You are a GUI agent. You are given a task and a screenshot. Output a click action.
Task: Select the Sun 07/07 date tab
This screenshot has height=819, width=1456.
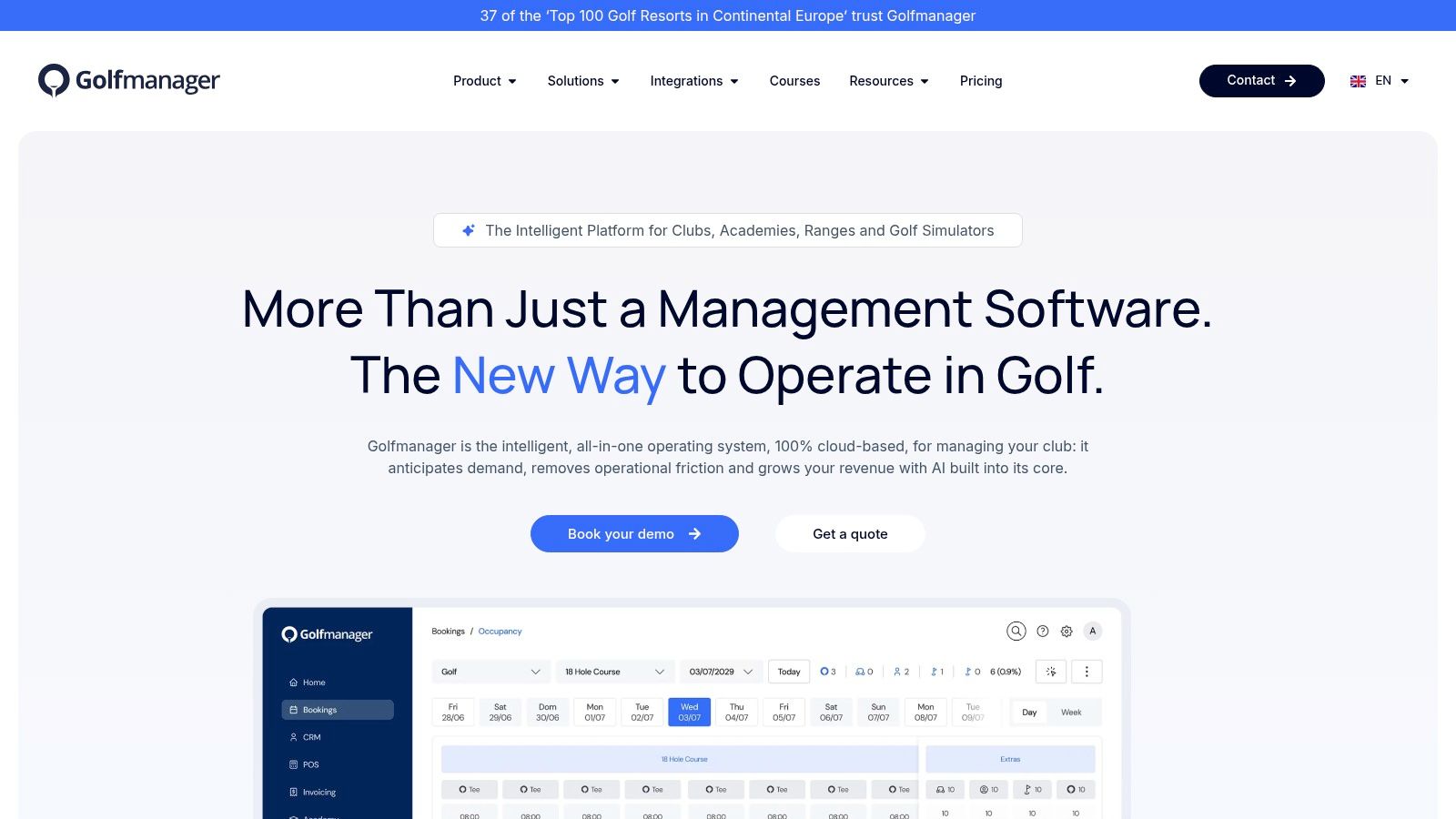pos(879,712)
